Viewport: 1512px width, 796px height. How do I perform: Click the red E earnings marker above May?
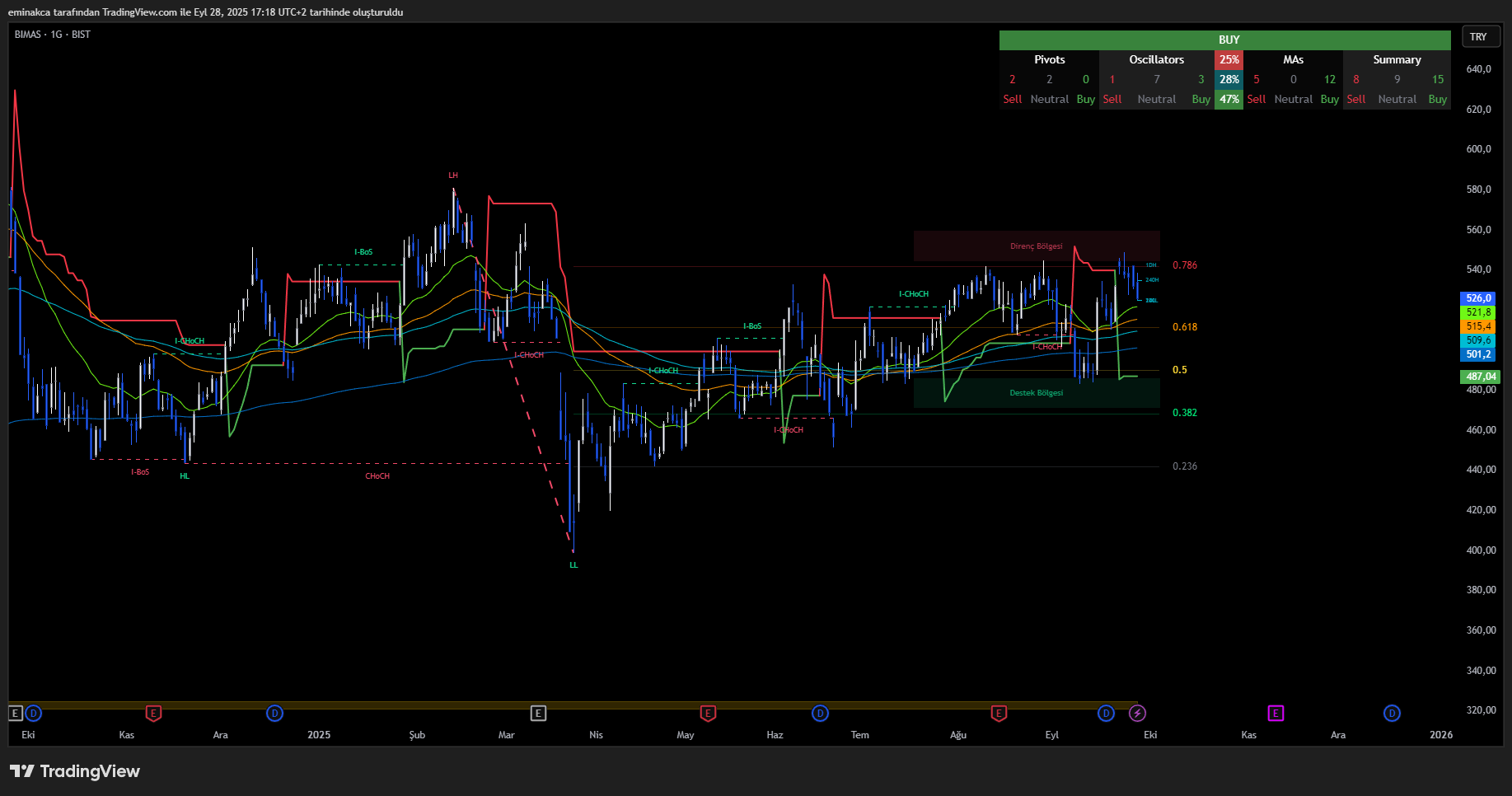[x=707, y=713]
